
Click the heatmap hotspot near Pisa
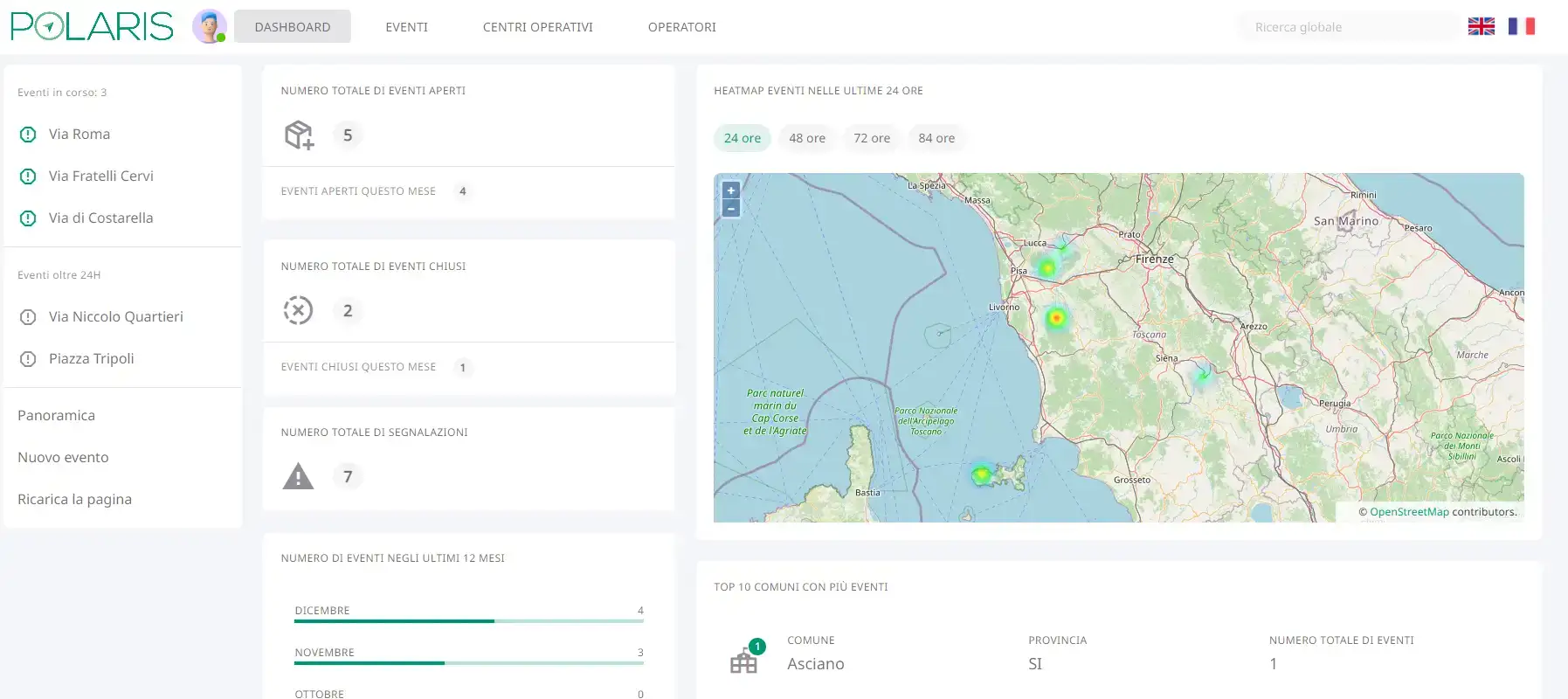pyautogui.click(x=1046, y=267)
